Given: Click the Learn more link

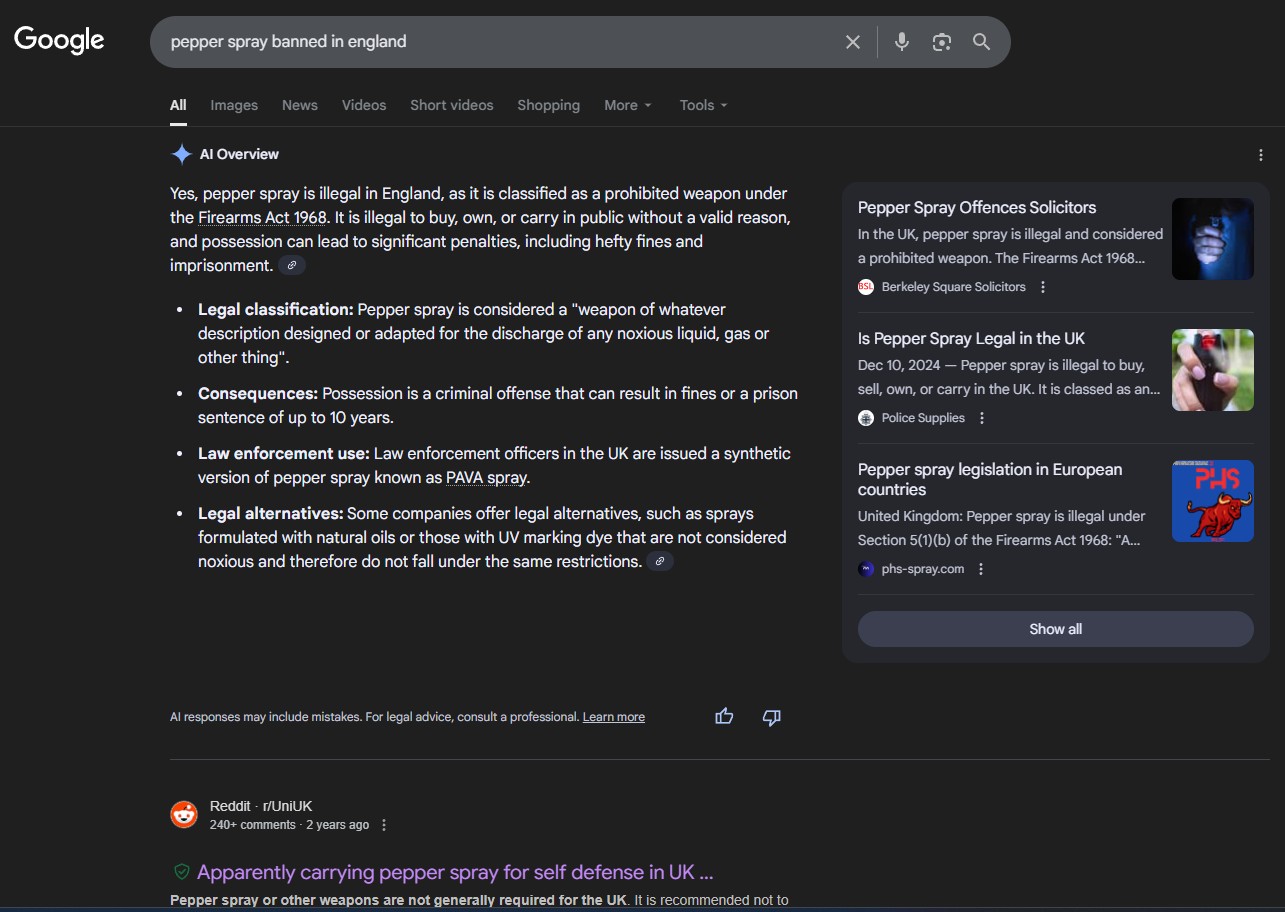Looking at the screenshot, I should 614,717.
